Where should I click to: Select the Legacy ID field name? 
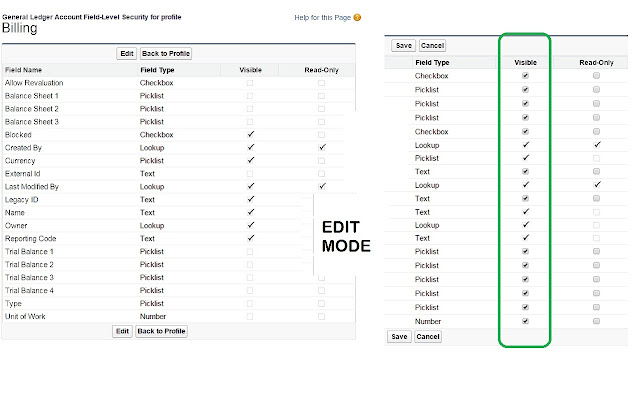click(x=21, y=200)
